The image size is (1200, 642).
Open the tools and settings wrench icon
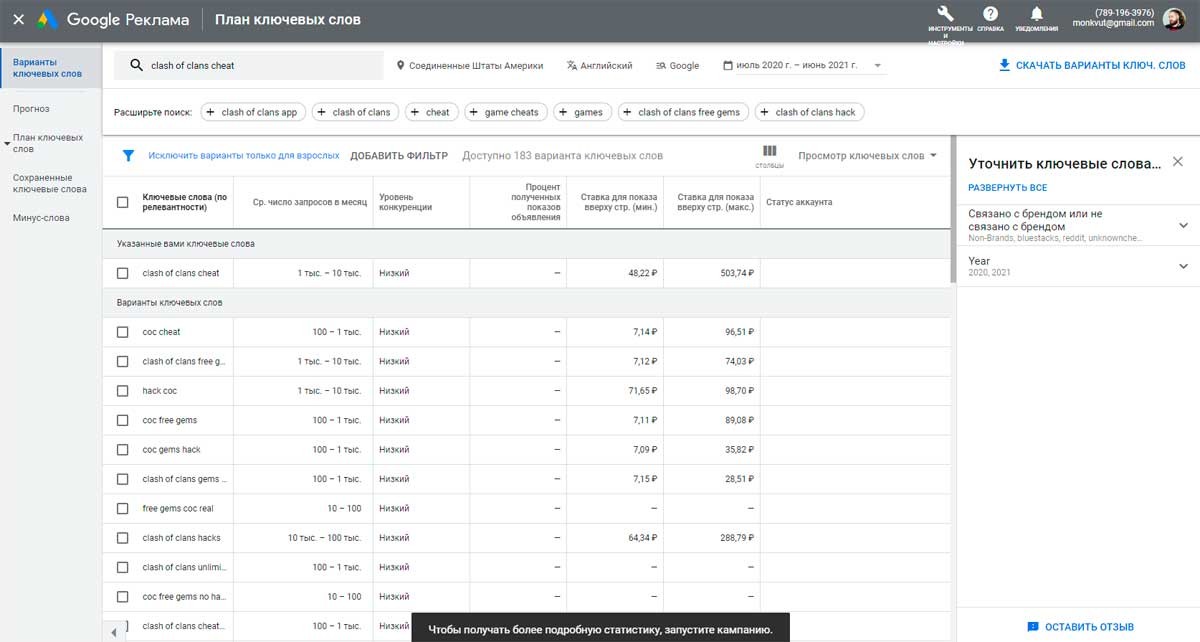(x=945, y=14)
